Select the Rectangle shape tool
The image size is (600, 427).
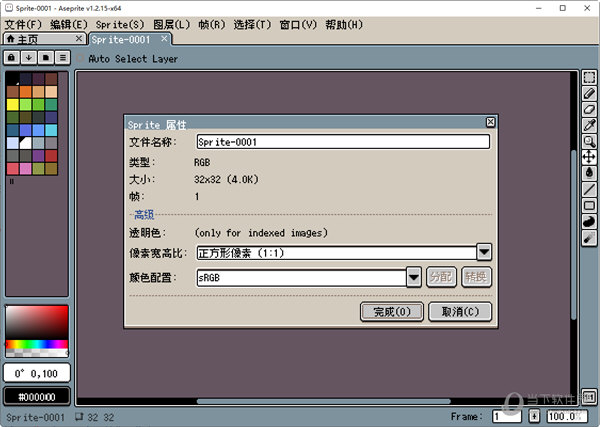coord(589,205)
